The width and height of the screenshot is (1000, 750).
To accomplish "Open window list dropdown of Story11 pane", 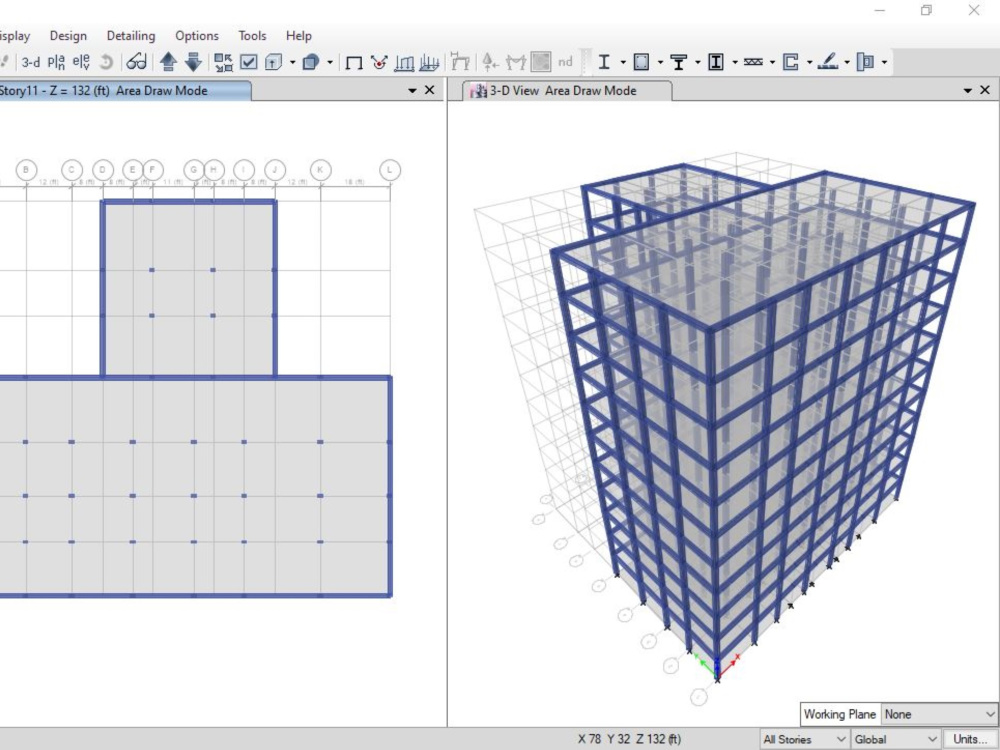I will (x=412, y=91).
